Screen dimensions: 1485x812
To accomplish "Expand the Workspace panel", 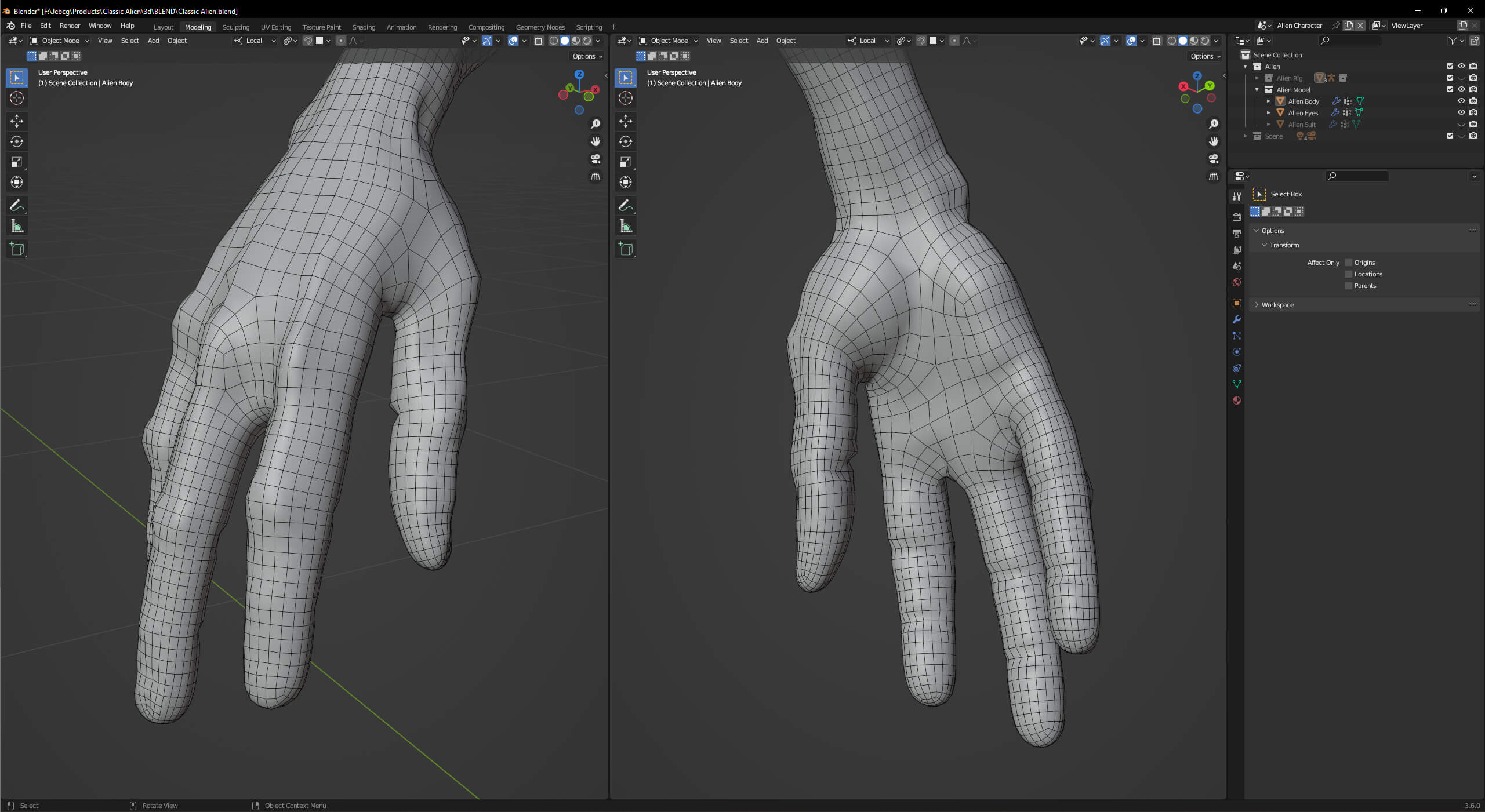I will (1277, 305).
